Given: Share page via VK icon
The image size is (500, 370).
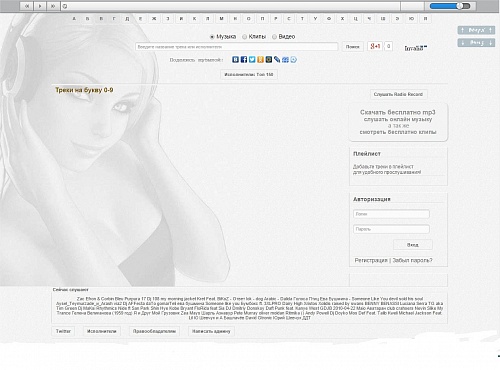Looking at the screenshot, I should [235, 60].
